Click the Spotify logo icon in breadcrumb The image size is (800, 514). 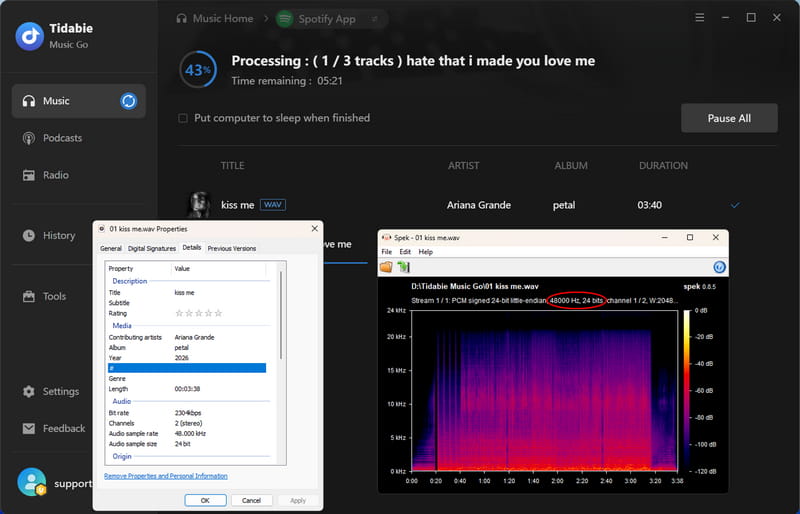coord(285,19)
